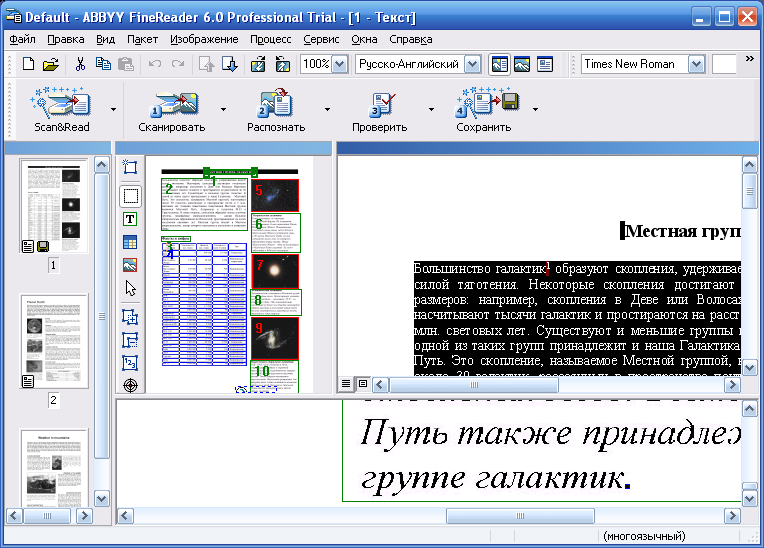Click the zoom window horizontal scrollbar thumb
This screenshot has height=548, width=764.
click(520, 515)
